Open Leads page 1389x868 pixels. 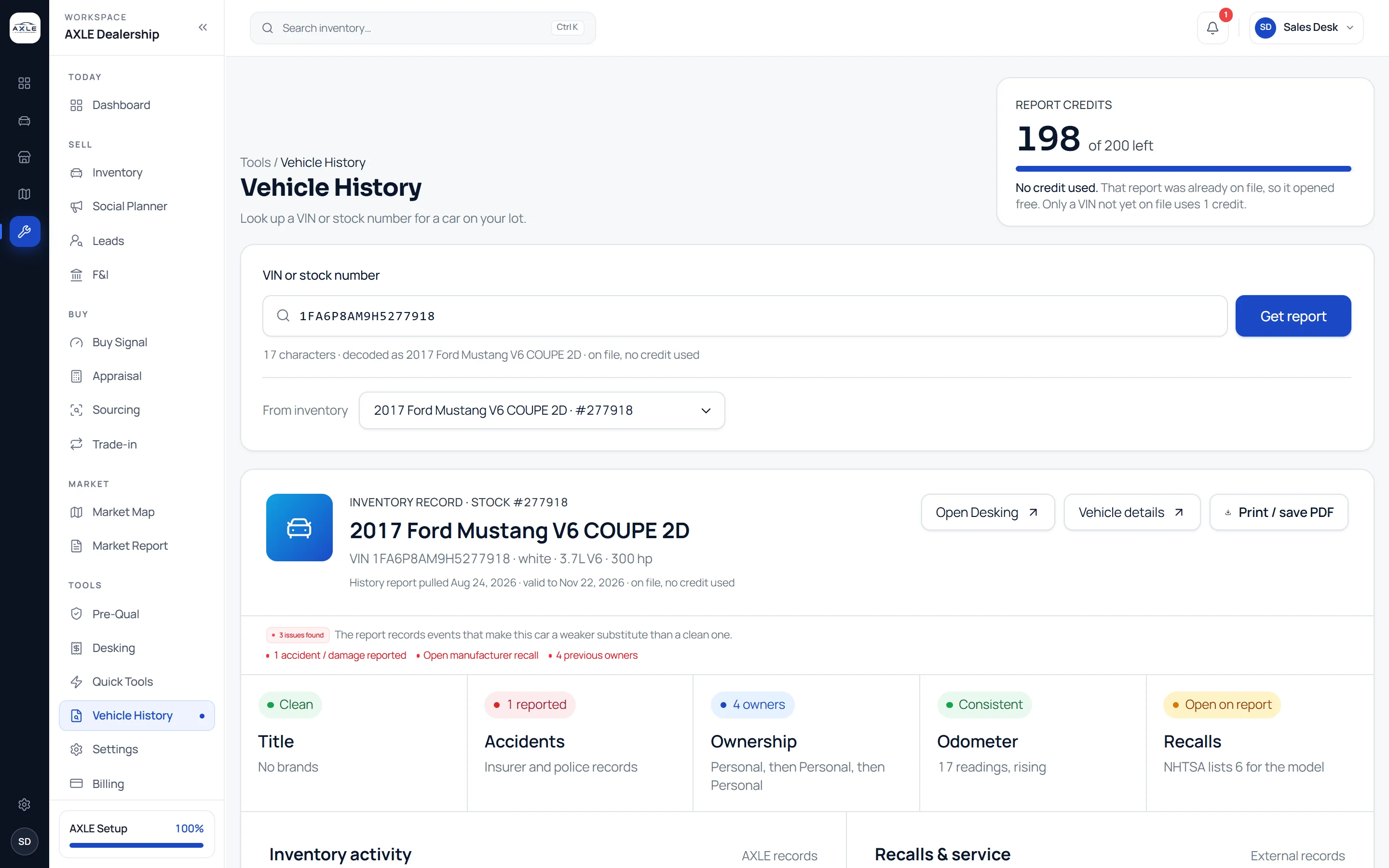136,241
